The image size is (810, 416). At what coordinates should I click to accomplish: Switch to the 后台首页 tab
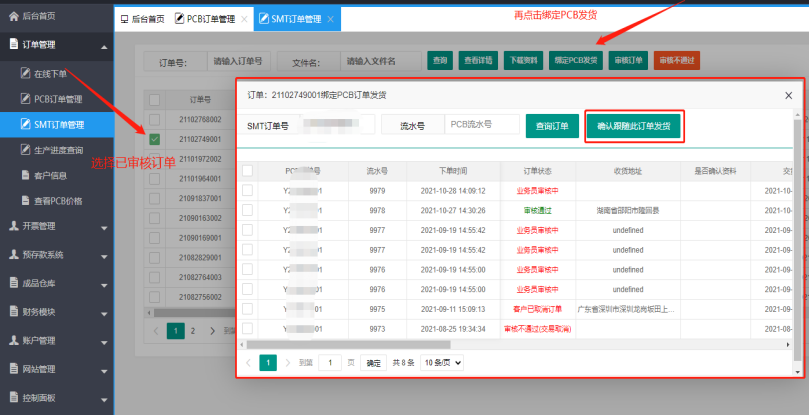(x=140, y=19)
